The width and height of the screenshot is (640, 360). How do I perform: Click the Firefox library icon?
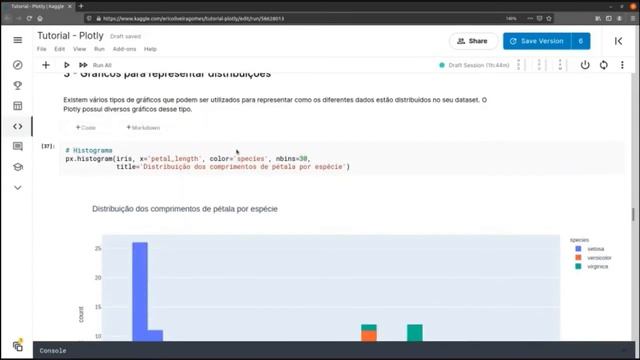(598, 18)
